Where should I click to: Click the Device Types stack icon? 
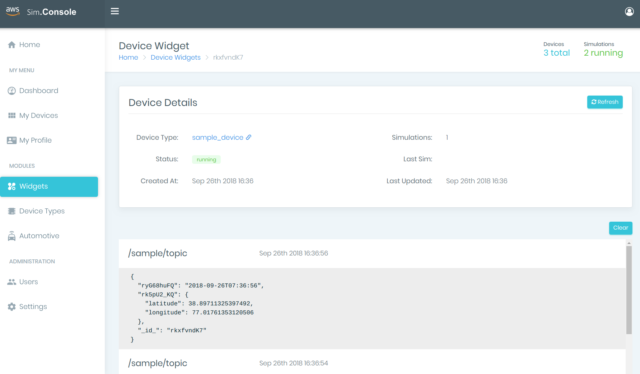point(12,211)
